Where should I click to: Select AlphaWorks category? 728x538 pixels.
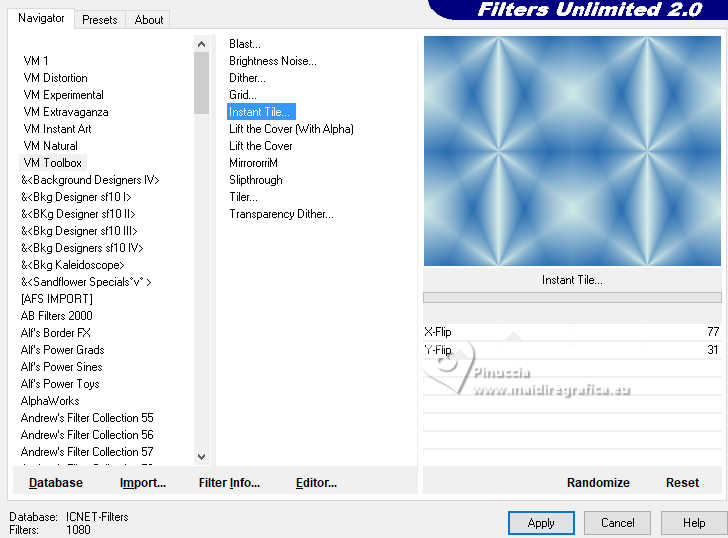click(50, 401)
